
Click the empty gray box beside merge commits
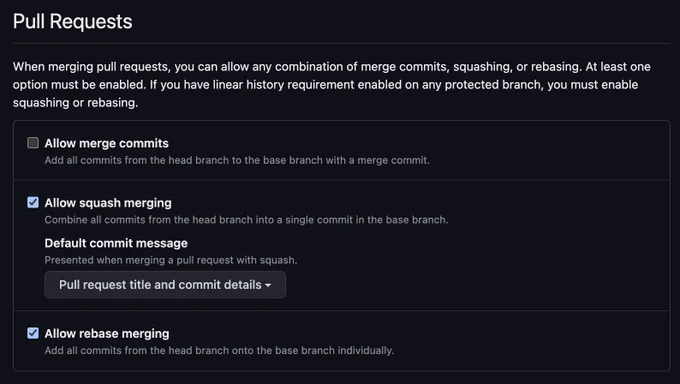coord(33,143)
